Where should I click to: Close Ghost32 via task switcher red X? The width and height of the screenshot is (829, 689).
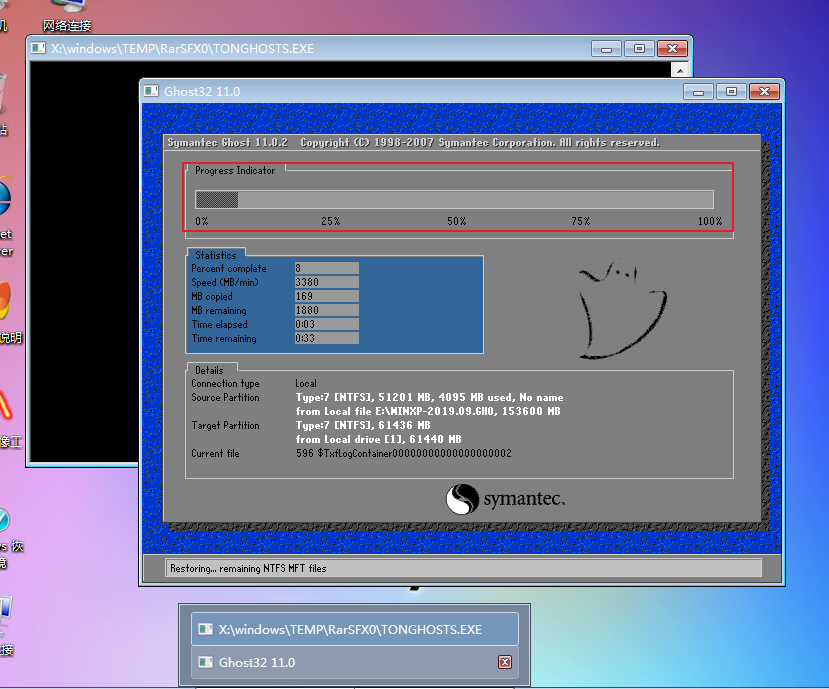505,662
